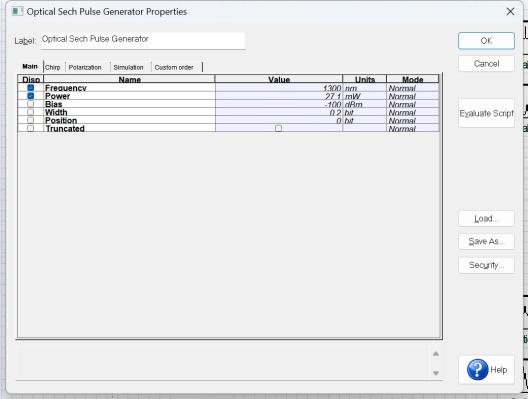This screenshot has height=399, width=528.
Task: Switch to the Polarization tab
Action: tap(85, 67)
